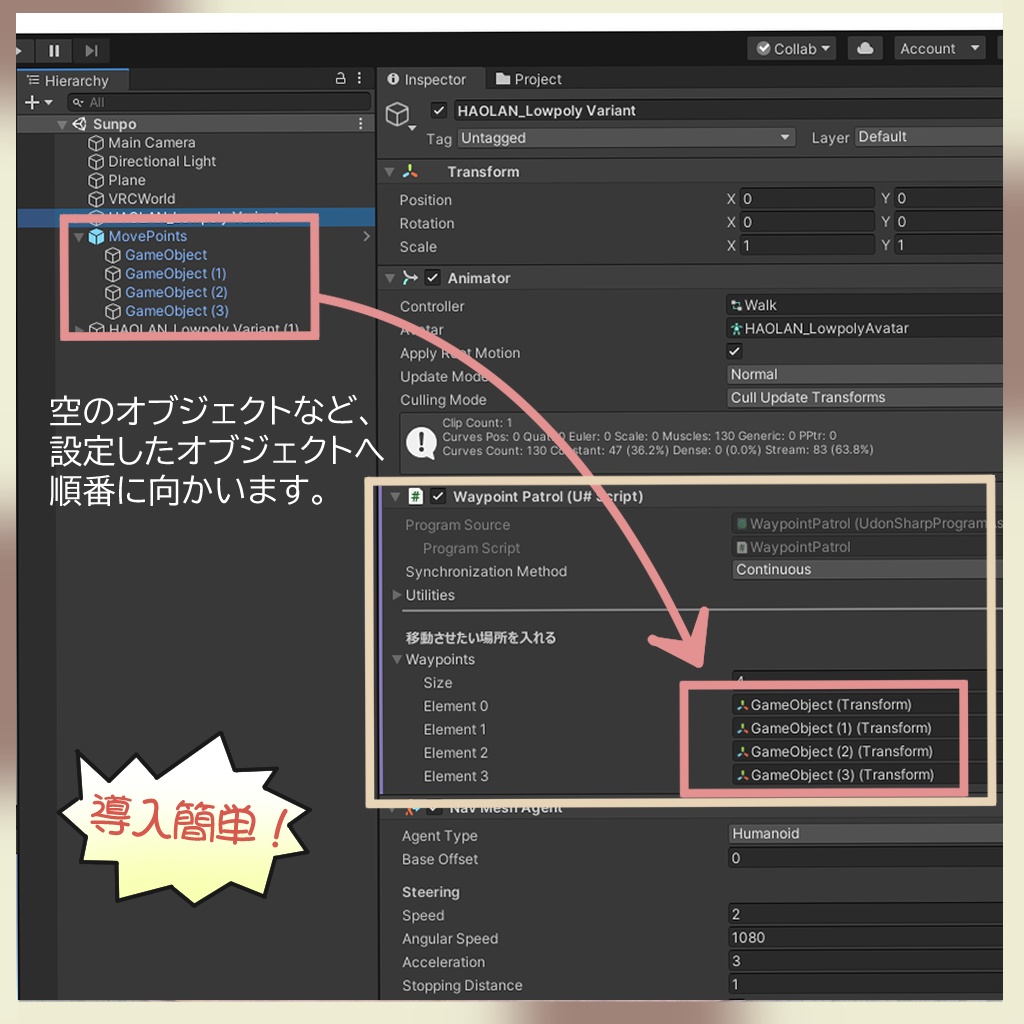Screen dimensions: 1024x1024
Task: Click the Walk controller field
Action: 865,305
